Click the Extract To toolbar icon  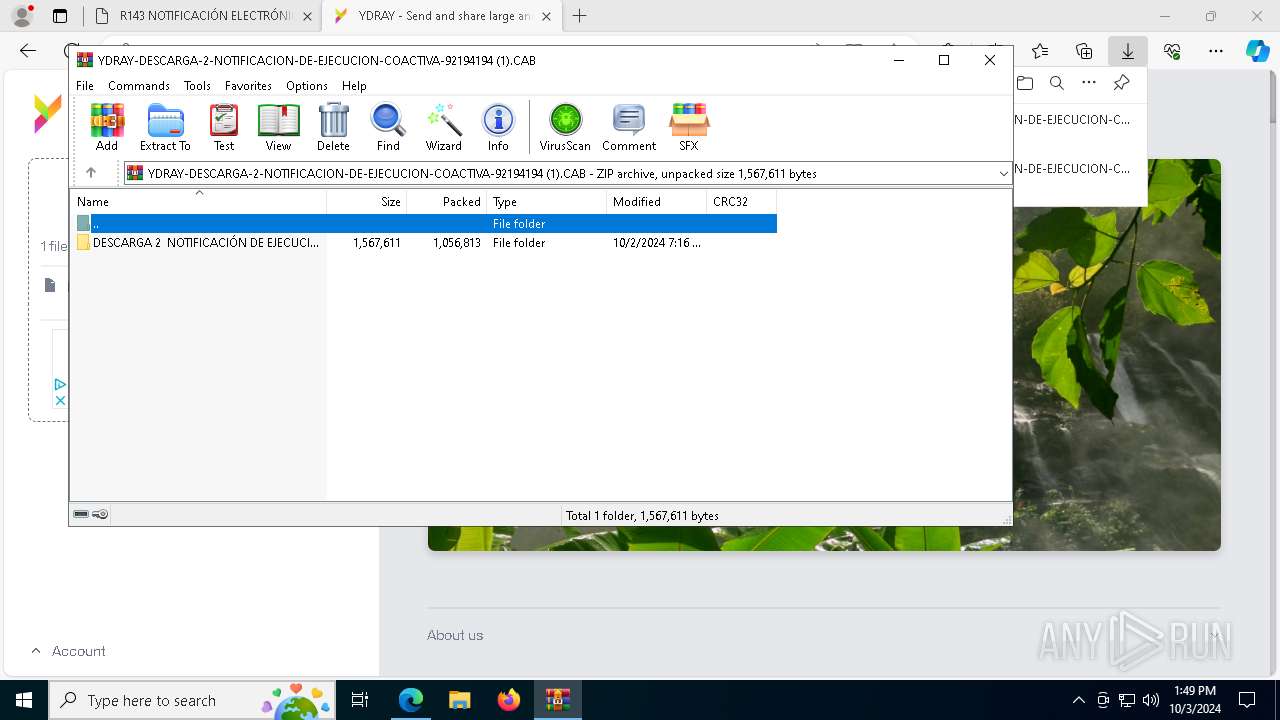pyautogui.click(x=165, y=127)
